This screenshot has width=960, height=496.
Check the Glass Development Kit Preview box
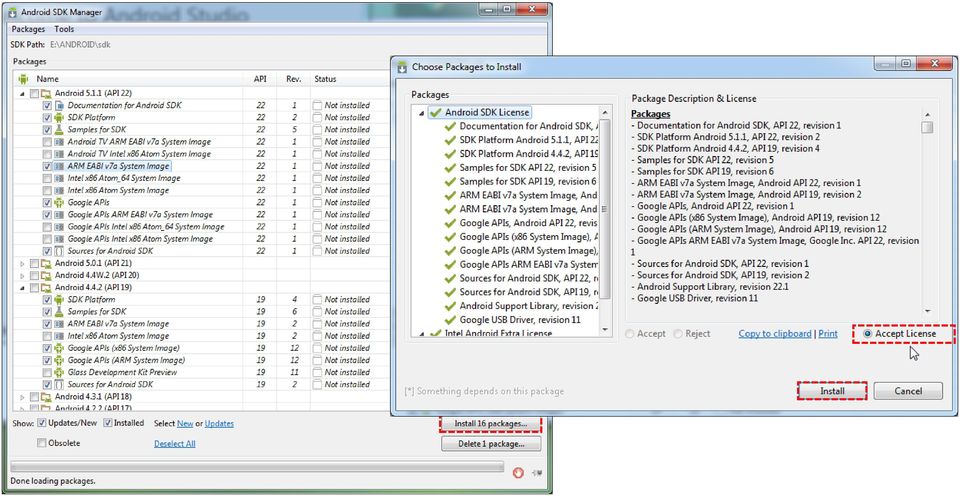tap(47, 372)
